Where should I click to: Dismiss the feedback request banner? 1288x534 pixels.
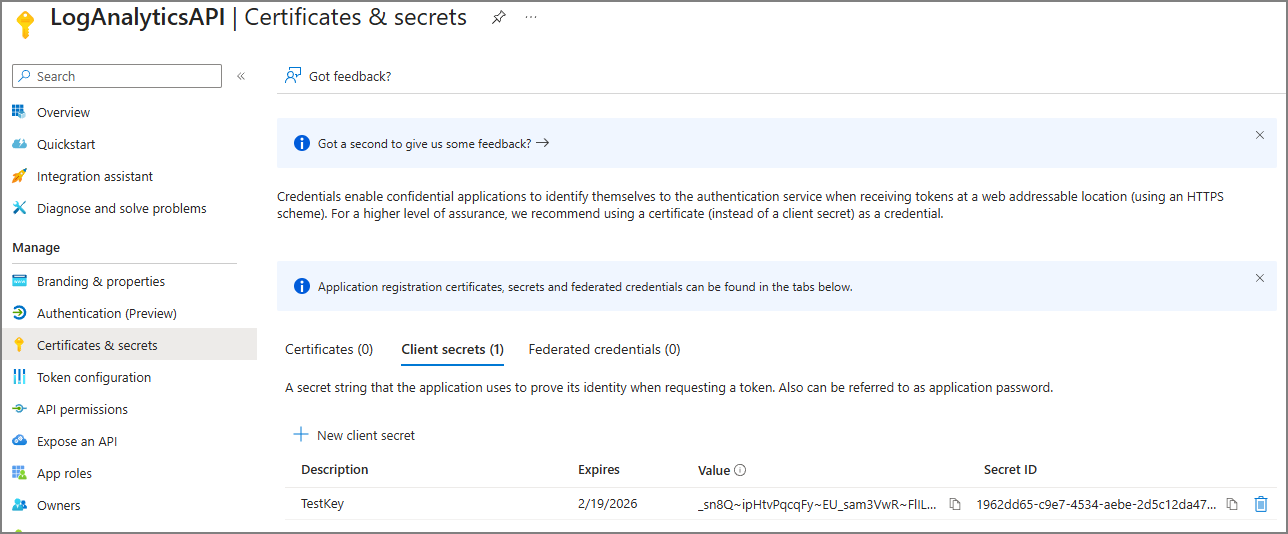[1260, 135]
